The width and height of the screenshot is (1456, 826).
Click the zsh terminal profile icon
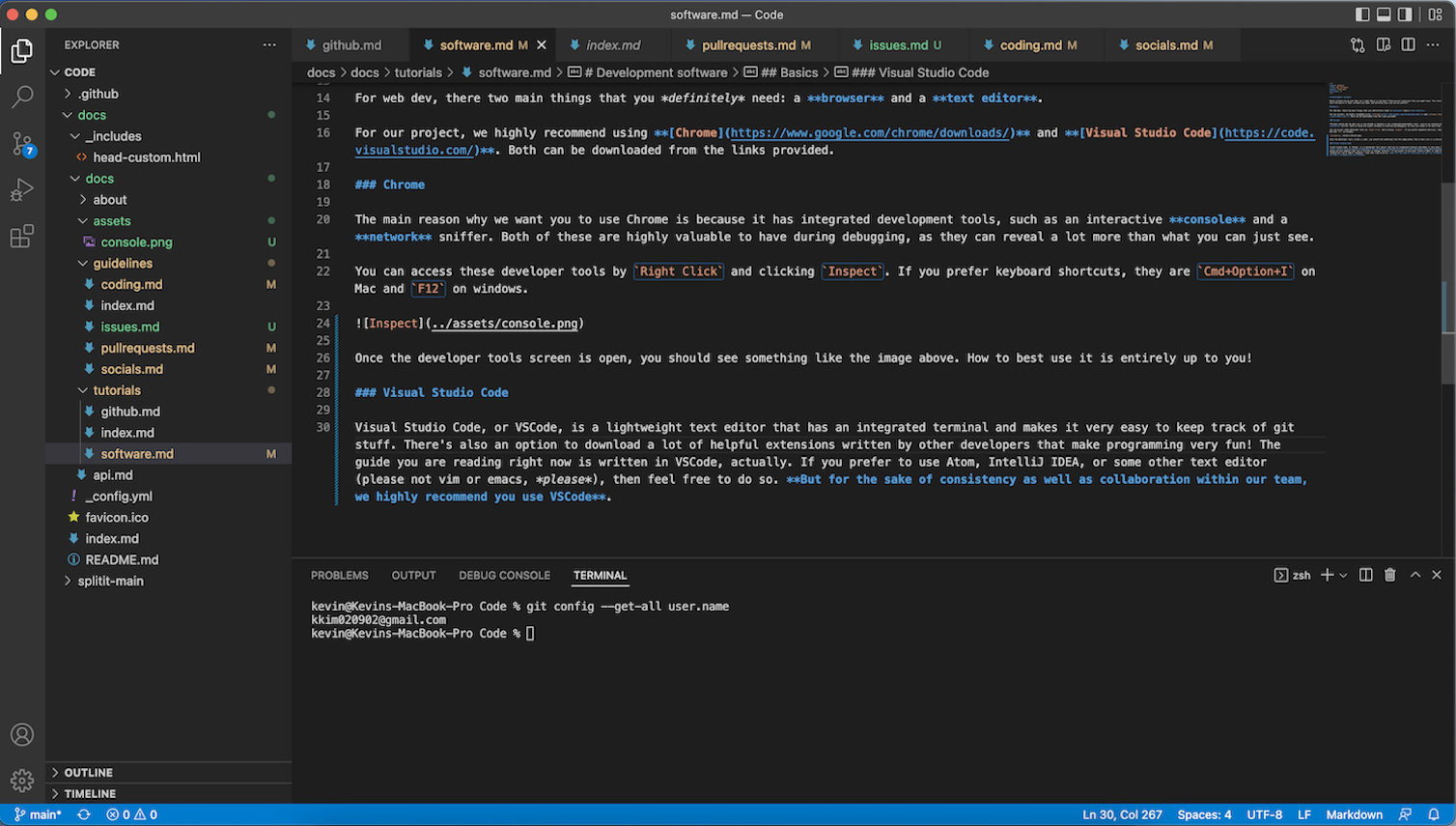pos(1280,575)
